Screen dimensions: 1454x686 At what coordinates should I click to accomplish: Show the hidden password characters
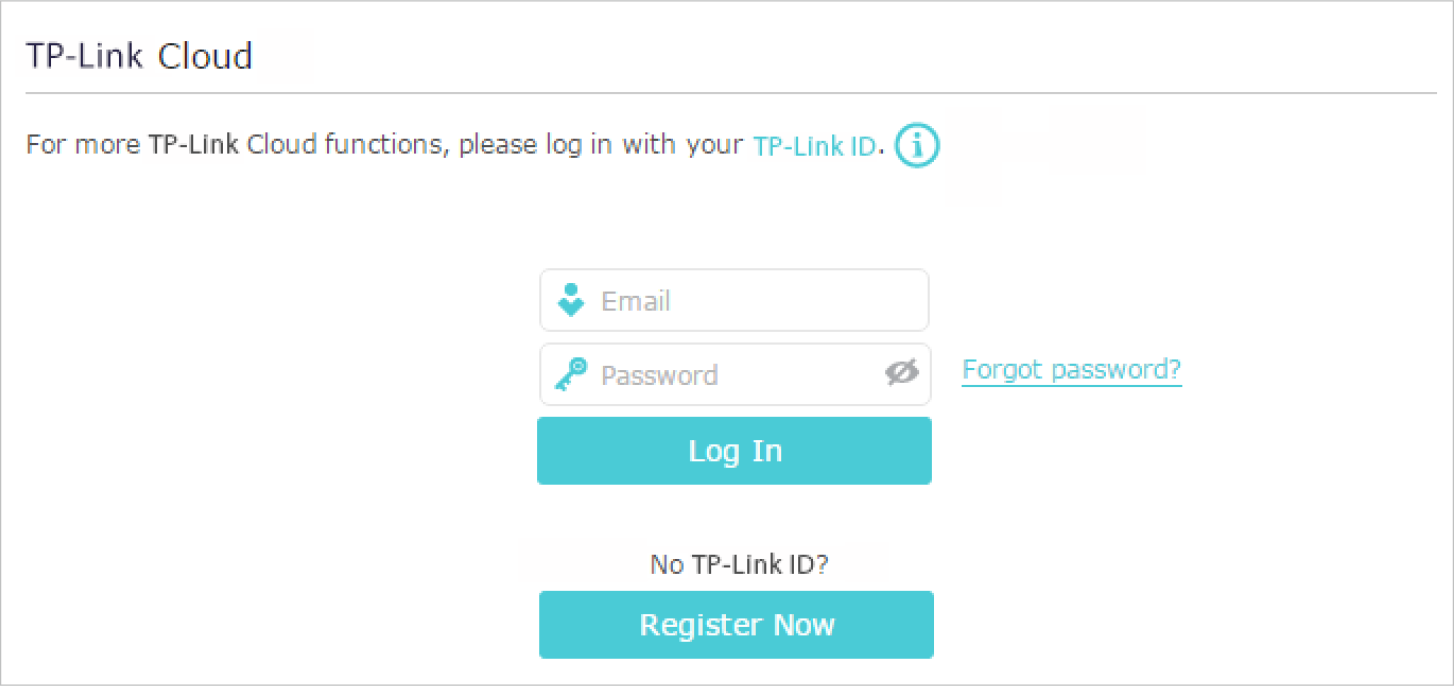(x=901, y=373)
